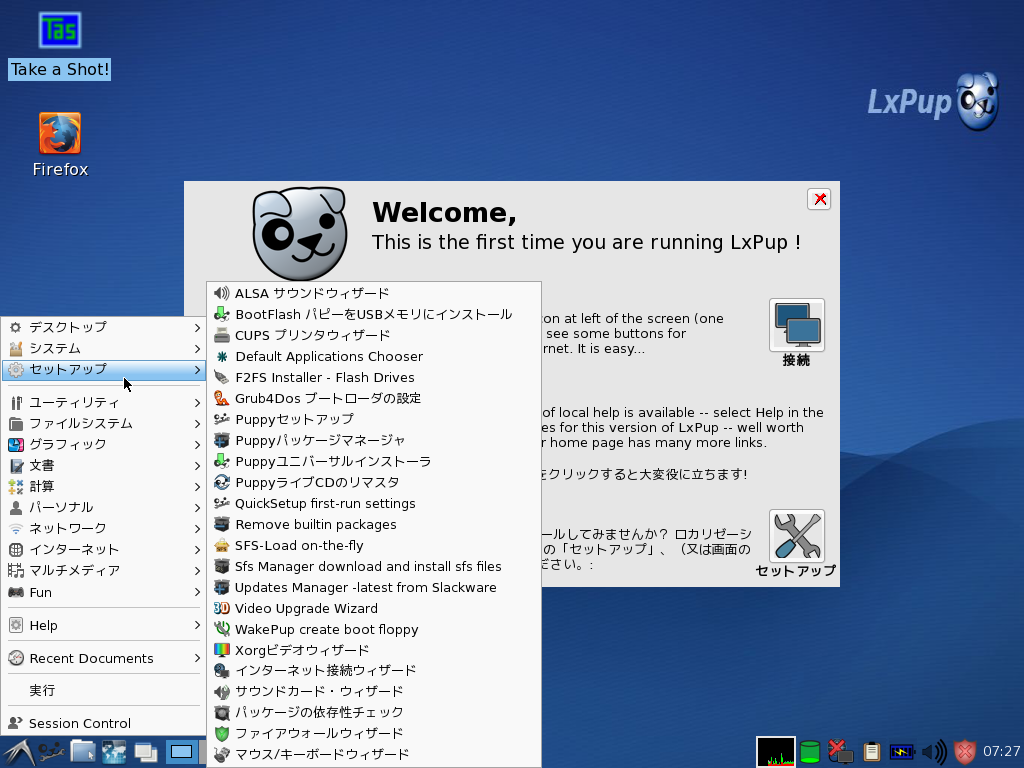
Task: Click the battery power tray icon
Action: 902,752
